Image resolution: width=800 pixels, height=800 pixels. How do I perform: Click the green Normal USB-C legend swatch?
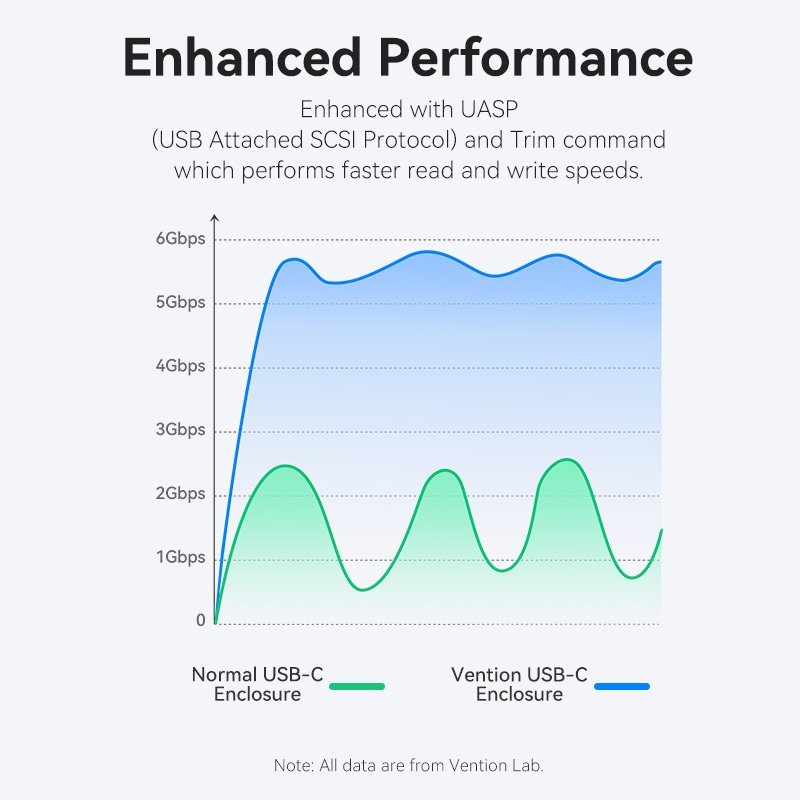[357, 686]
